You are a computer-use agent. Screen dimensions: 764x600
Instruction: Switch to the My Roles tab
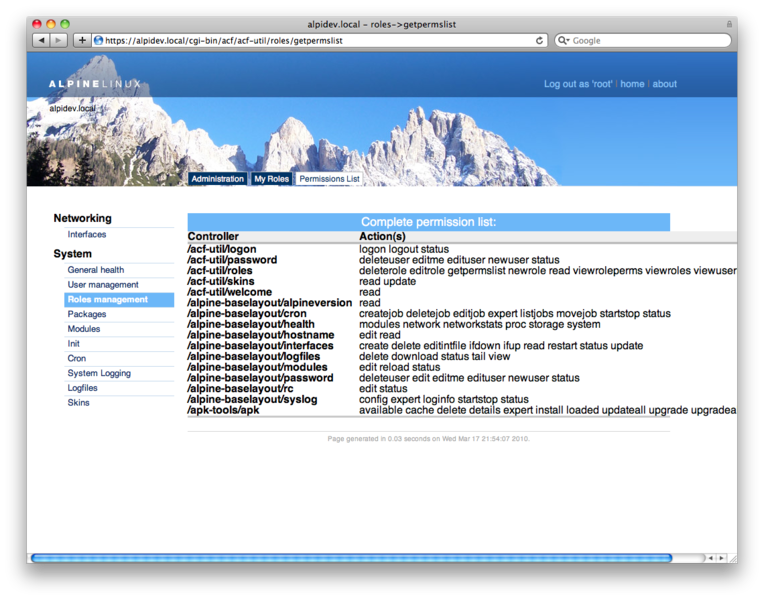coord(271,179)
